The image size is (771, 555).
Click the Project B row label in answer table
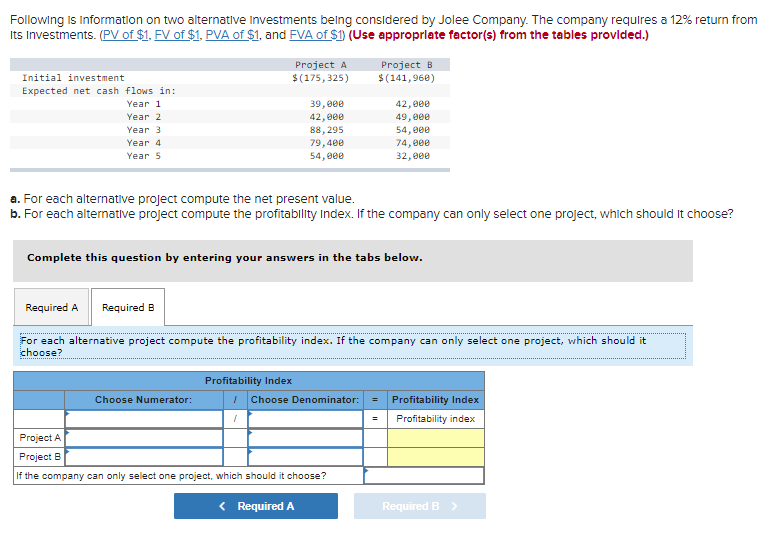click(40, 457)
